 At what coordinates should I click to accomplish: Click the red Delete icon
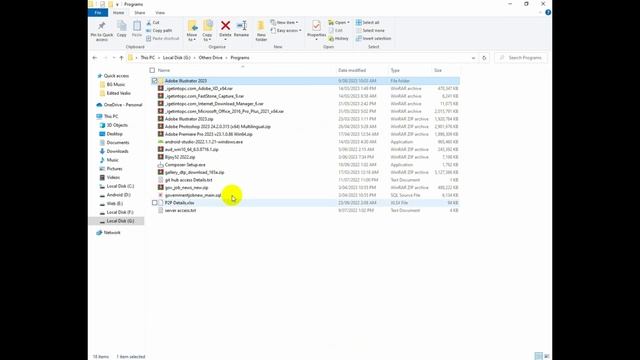click(x=225, y=26)
